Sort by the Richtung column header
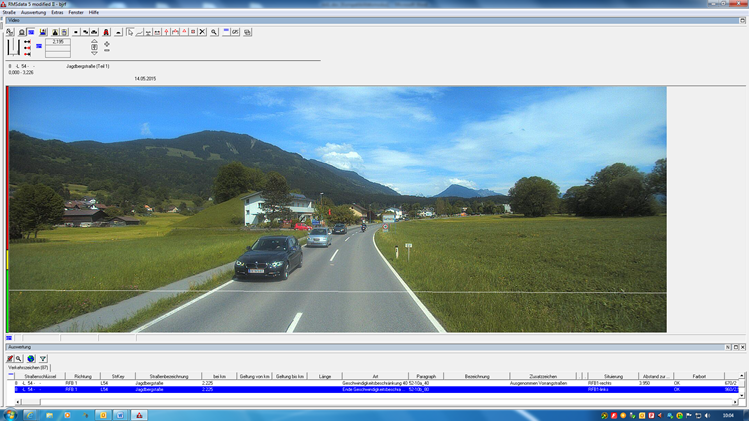 83,377
